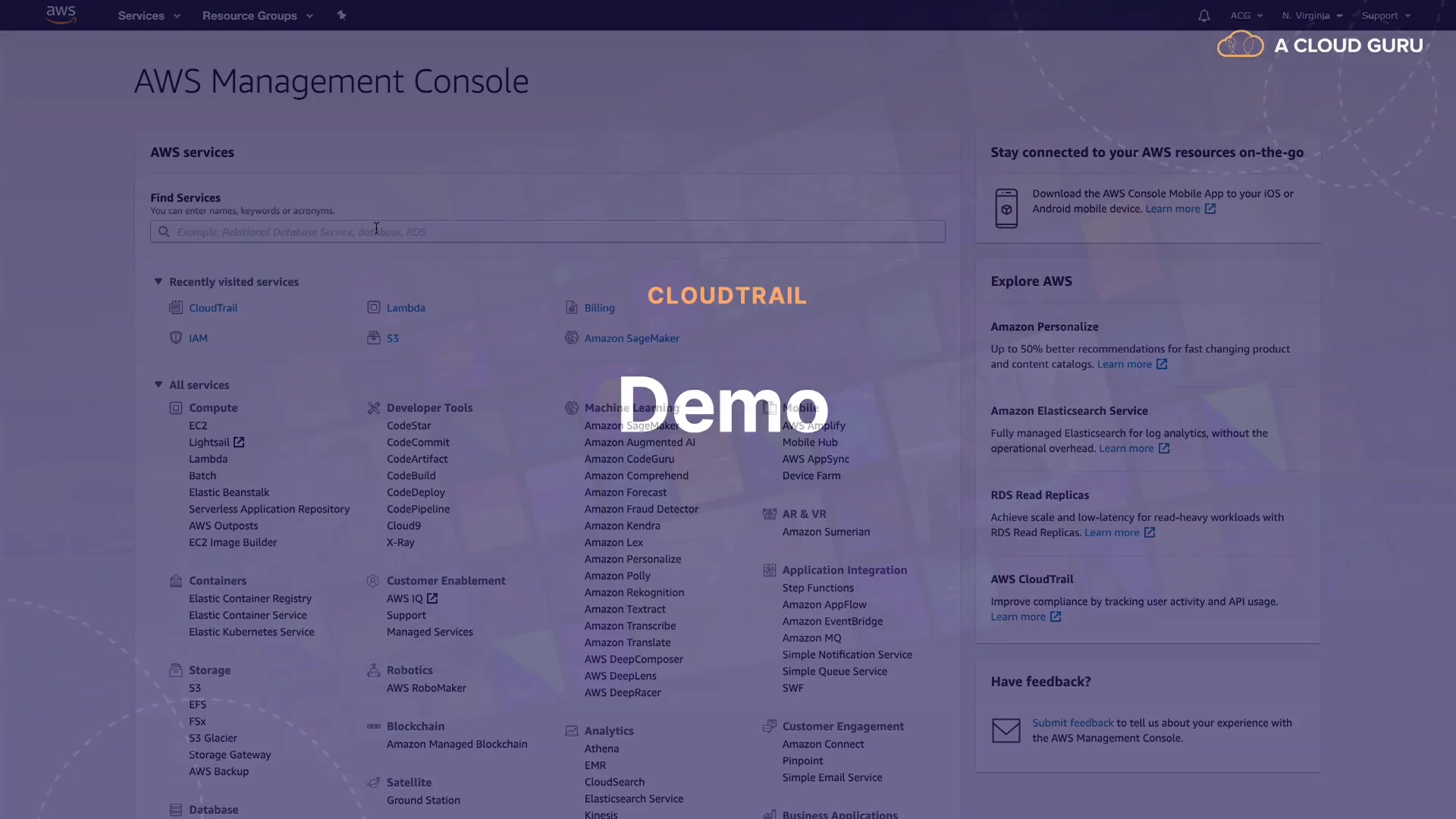Click the Submit feedback link
This screenshot has width=1456, height=819.
(1072, 723)
